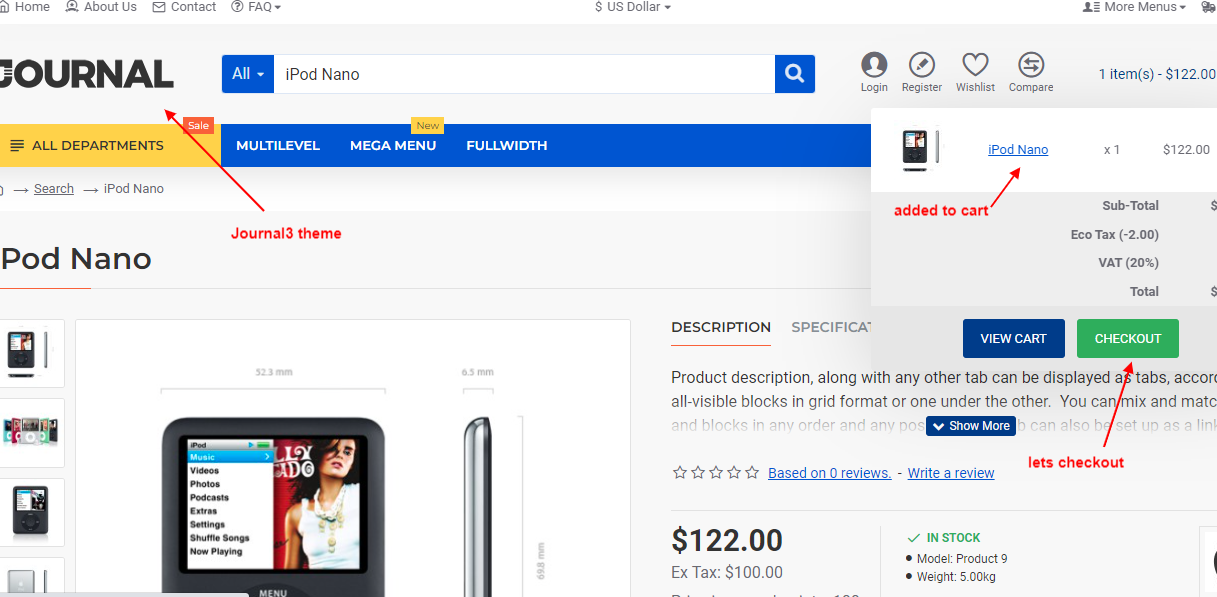Image resolution: width=1217 pixels, height=597 pixels.
Task: Select the first iPod Nano product thumbnail
Action: (31, 353)
